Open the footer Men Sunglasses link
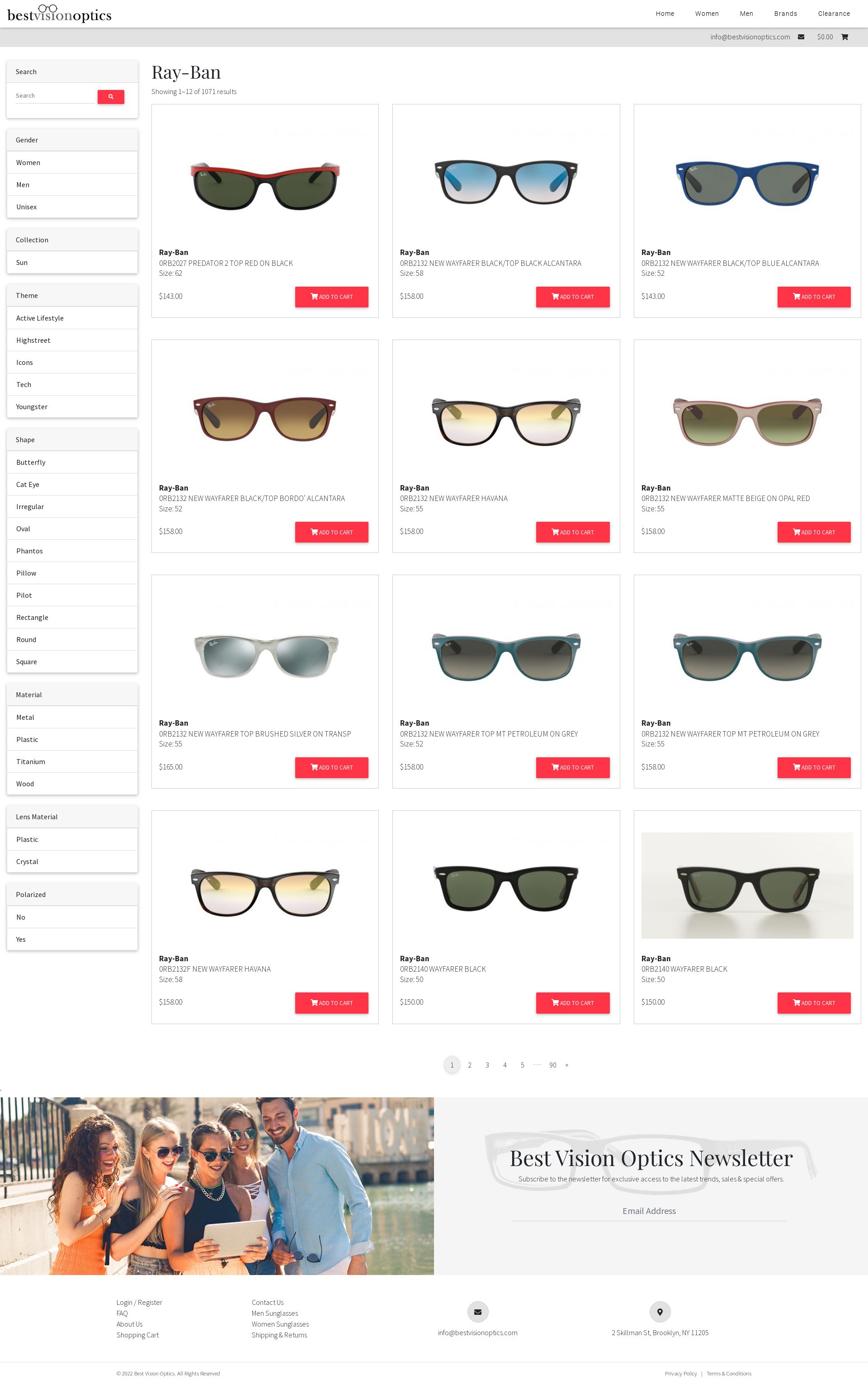 pos(275,1313)
